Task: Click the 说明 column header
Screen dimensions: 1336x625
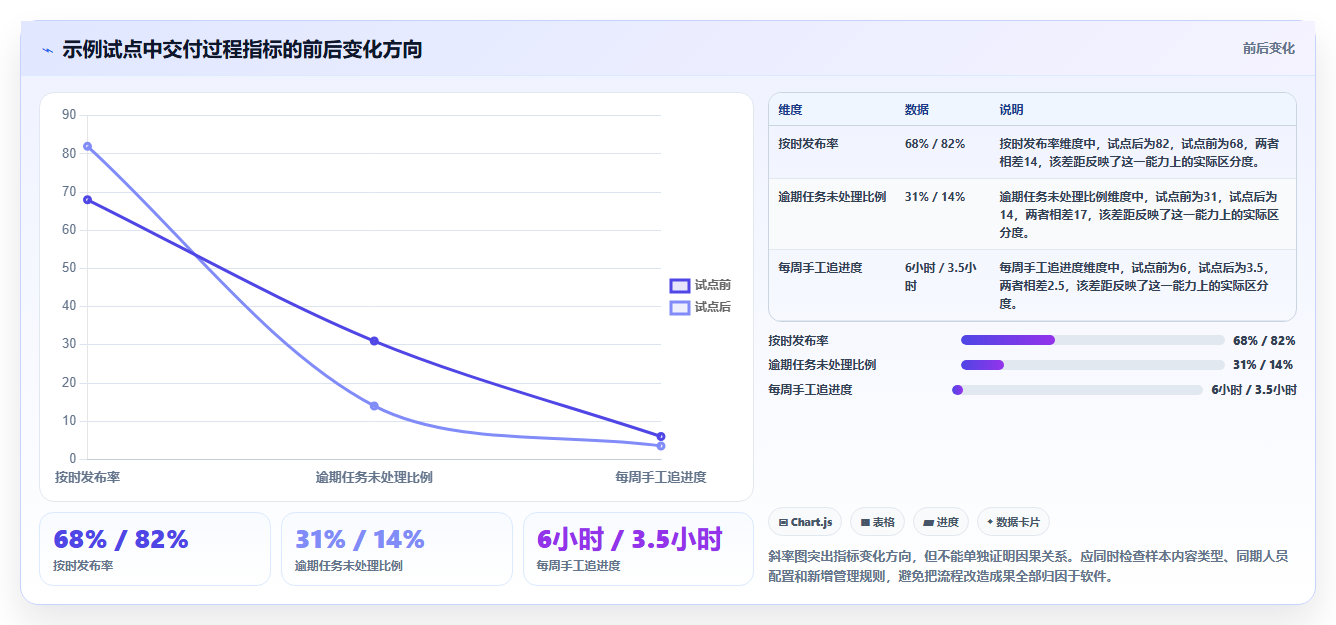Action: pos(1012,110)
